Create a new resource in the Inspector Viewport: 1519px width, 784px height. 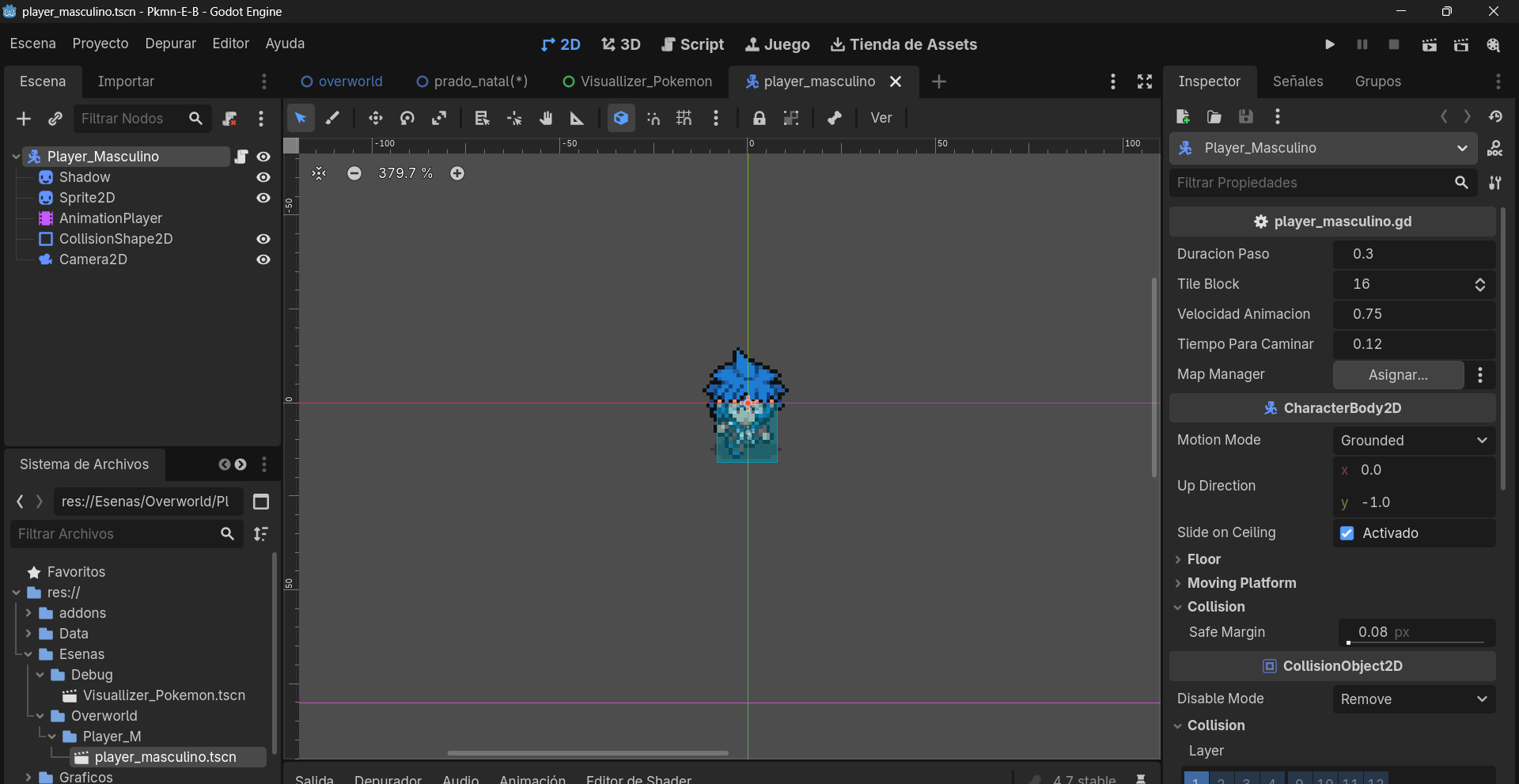(x=1183, y=117)
